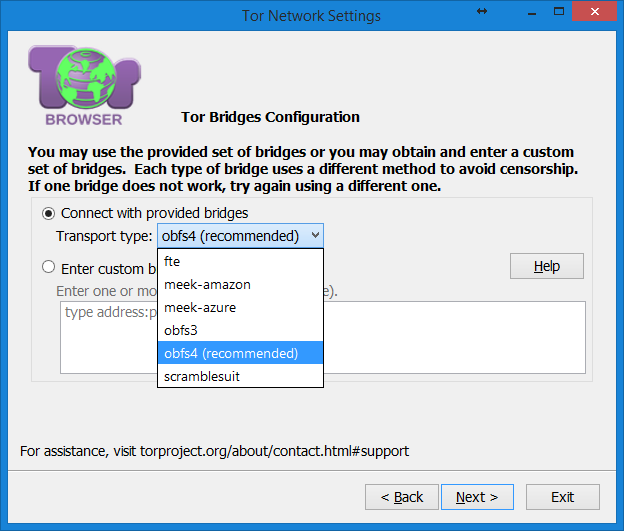Pick meek-azure transport option

coord(240,307)
